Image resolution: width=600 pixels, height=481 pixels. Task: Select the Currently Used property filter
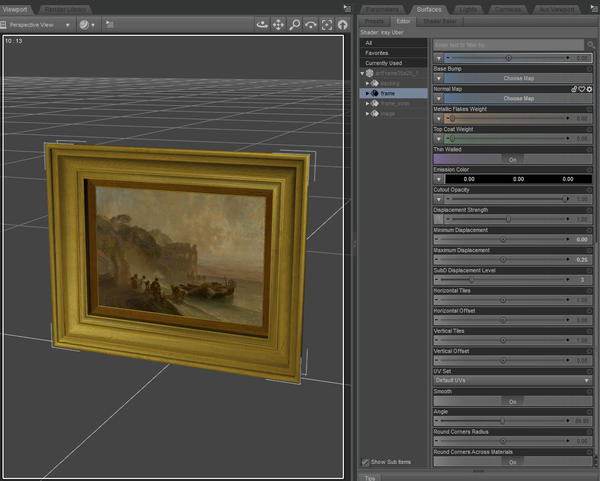[393, 63]
